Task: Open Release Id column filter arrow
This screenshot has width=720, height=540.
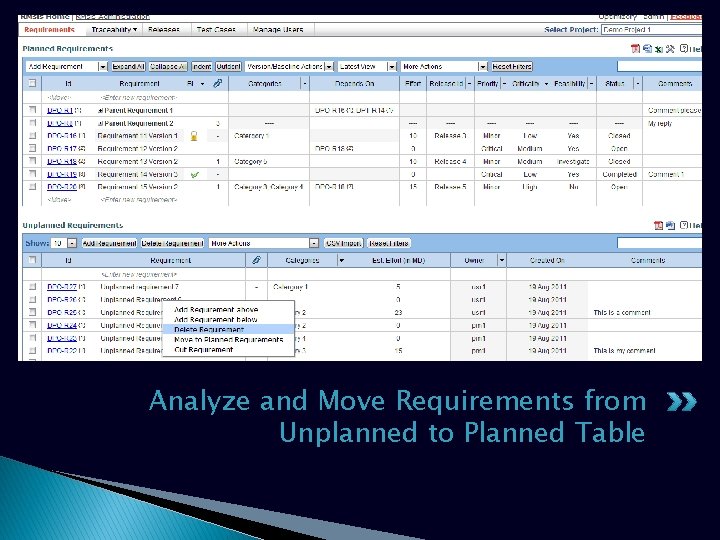Action: pyautogui.click(x=469, y=84)
